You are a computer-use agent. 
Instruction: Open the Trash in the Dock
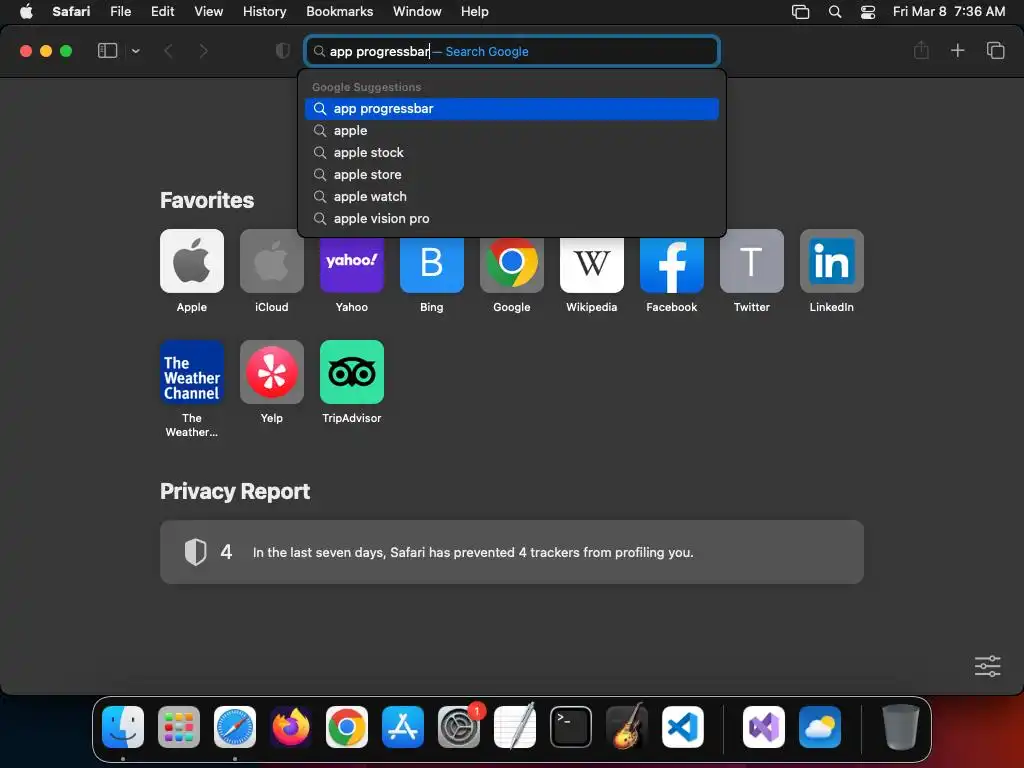point(901,727)
